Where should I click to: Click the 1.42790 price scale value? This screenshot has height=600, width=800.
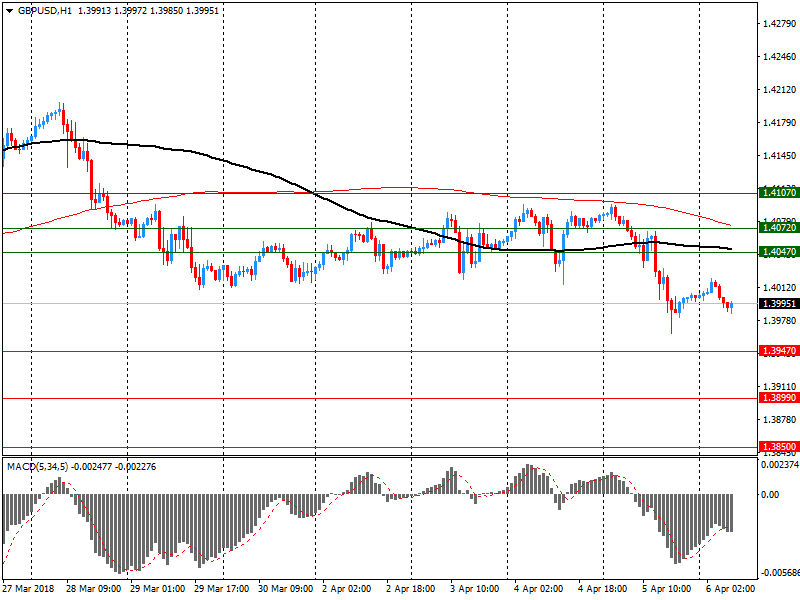point(780,23)
